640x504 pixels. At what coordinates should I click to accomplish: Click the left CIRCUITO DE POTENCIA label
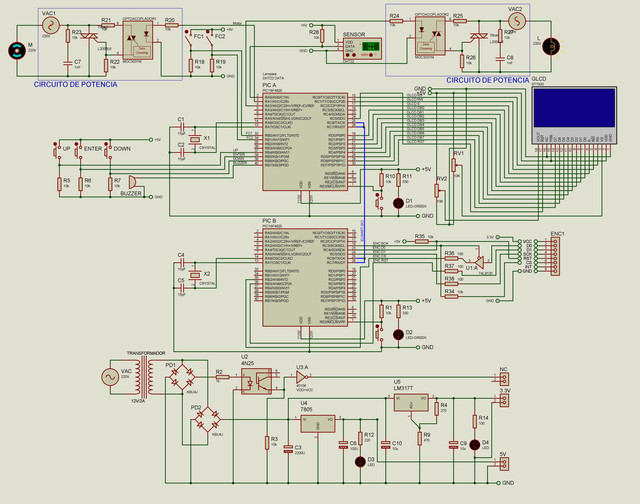coord(76,84)
